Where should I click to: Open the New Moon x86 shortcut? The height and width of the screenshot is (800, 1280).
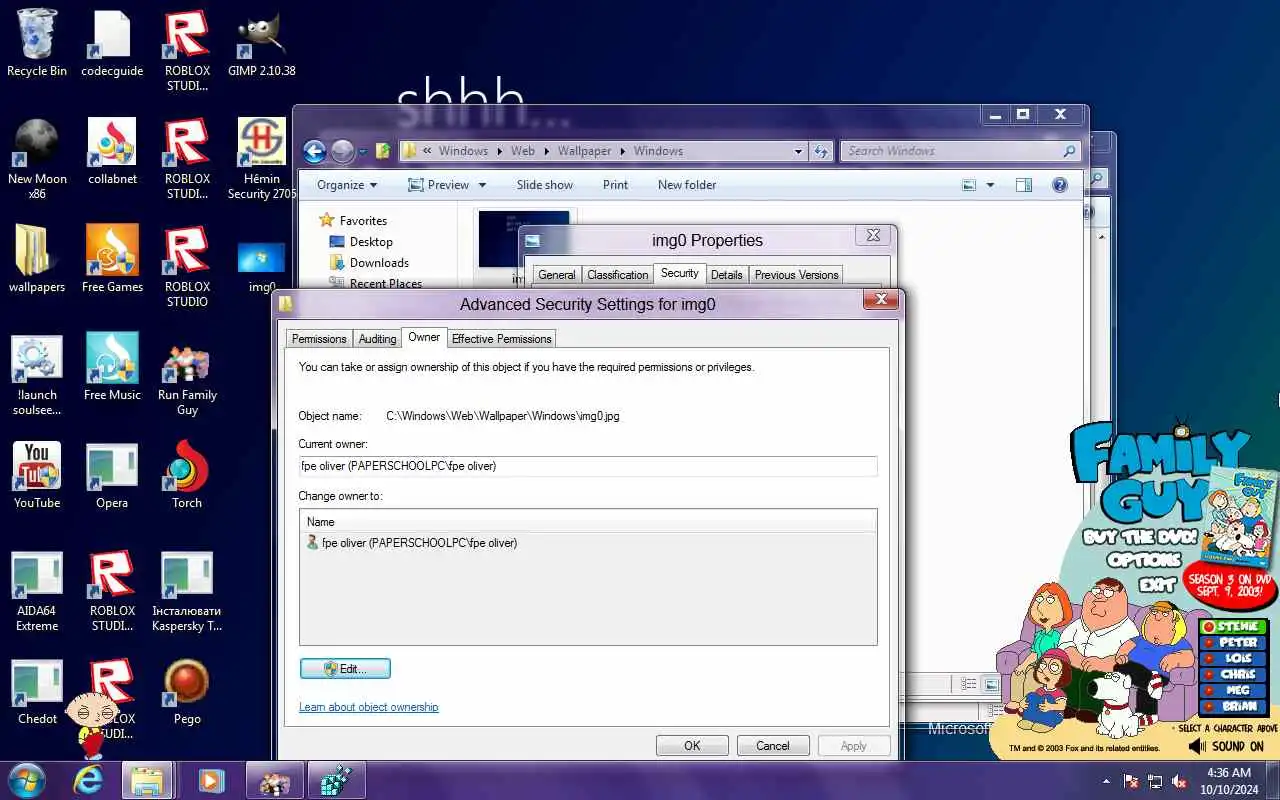click(x=37, y=158)
